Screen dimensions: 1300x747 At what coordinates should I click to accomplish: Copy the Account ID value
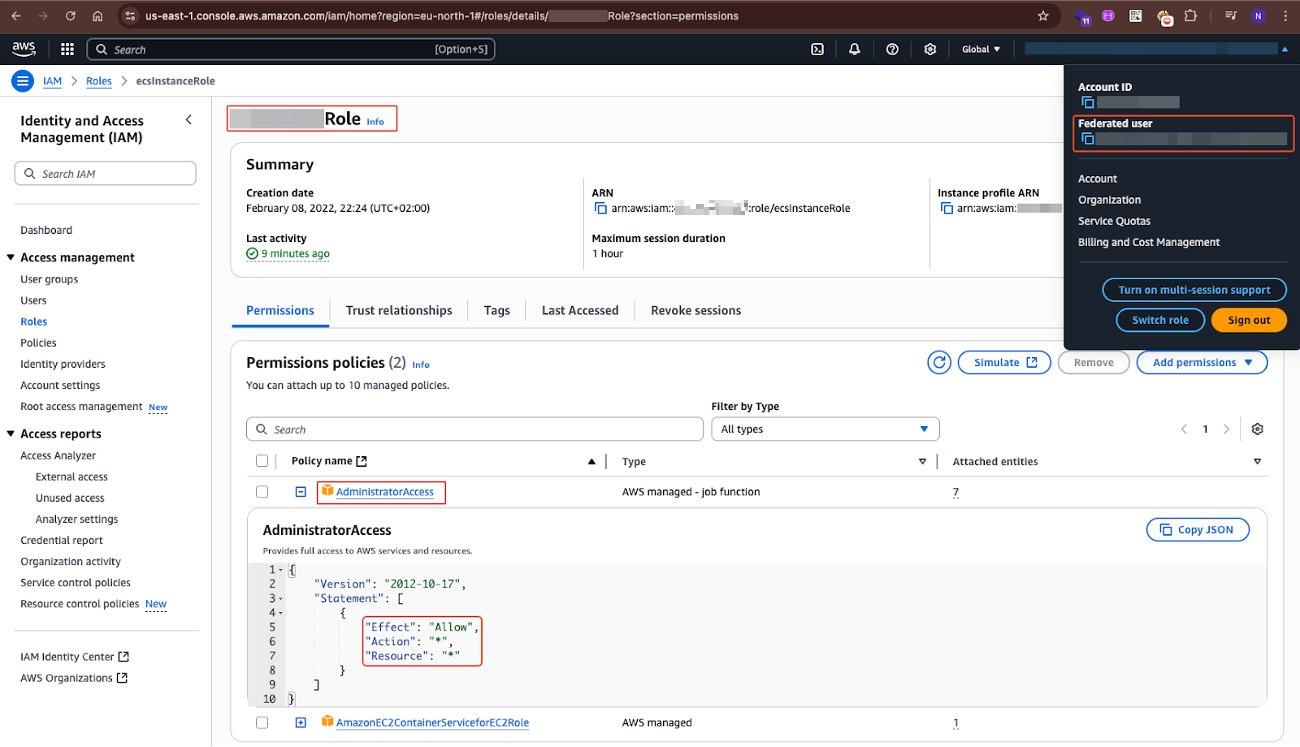(1087, 102)
